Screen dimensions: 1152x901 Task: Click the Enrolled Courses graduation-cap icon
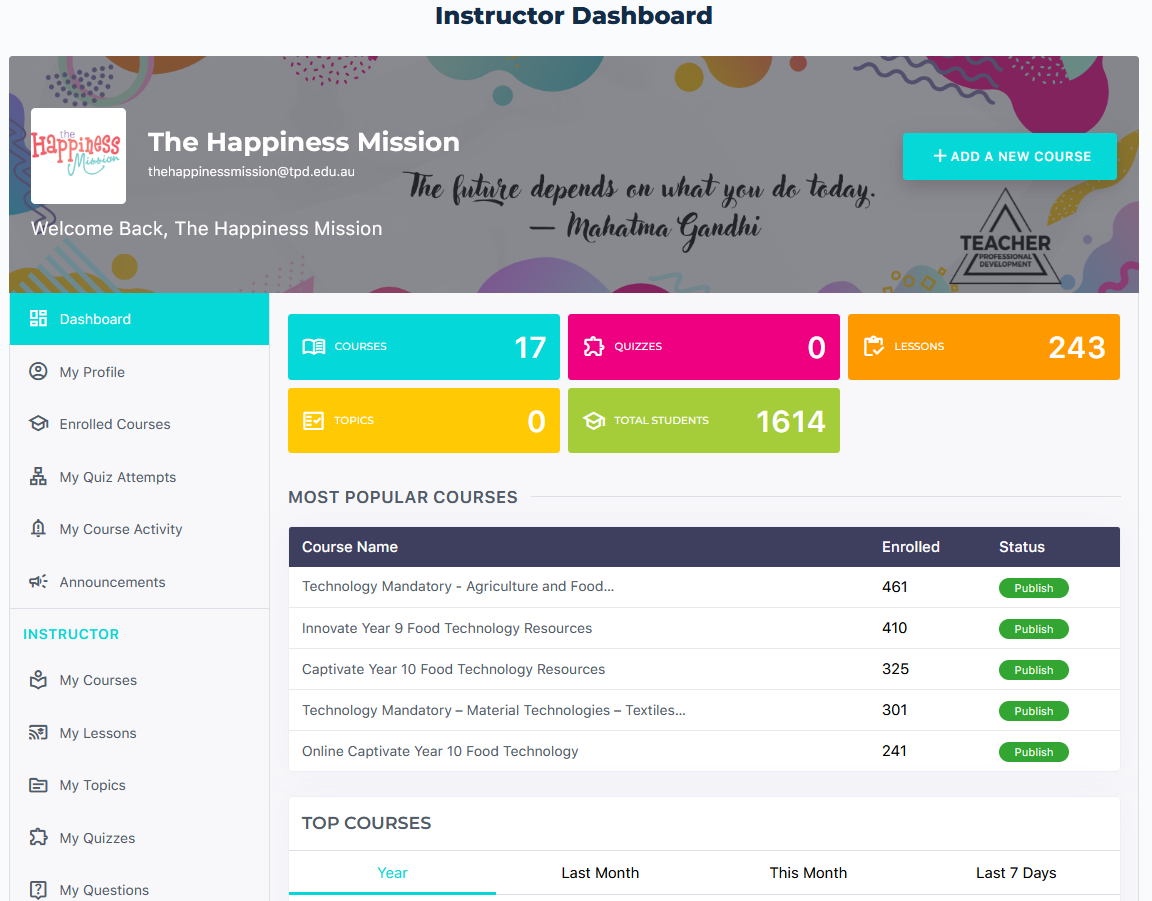(x=37, y=423)
